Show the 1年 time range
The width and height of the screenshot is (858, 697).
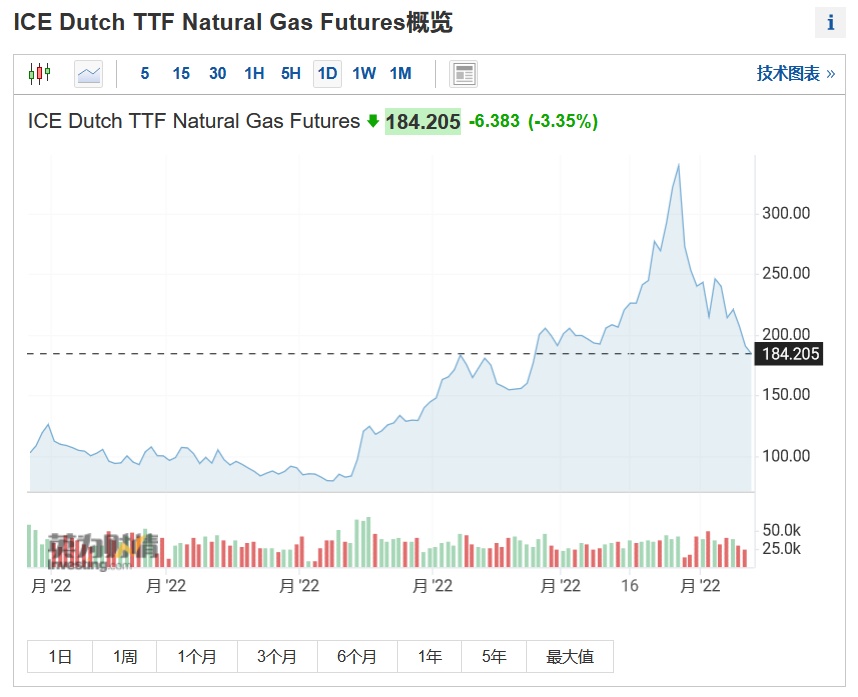(x=430, y=657)
